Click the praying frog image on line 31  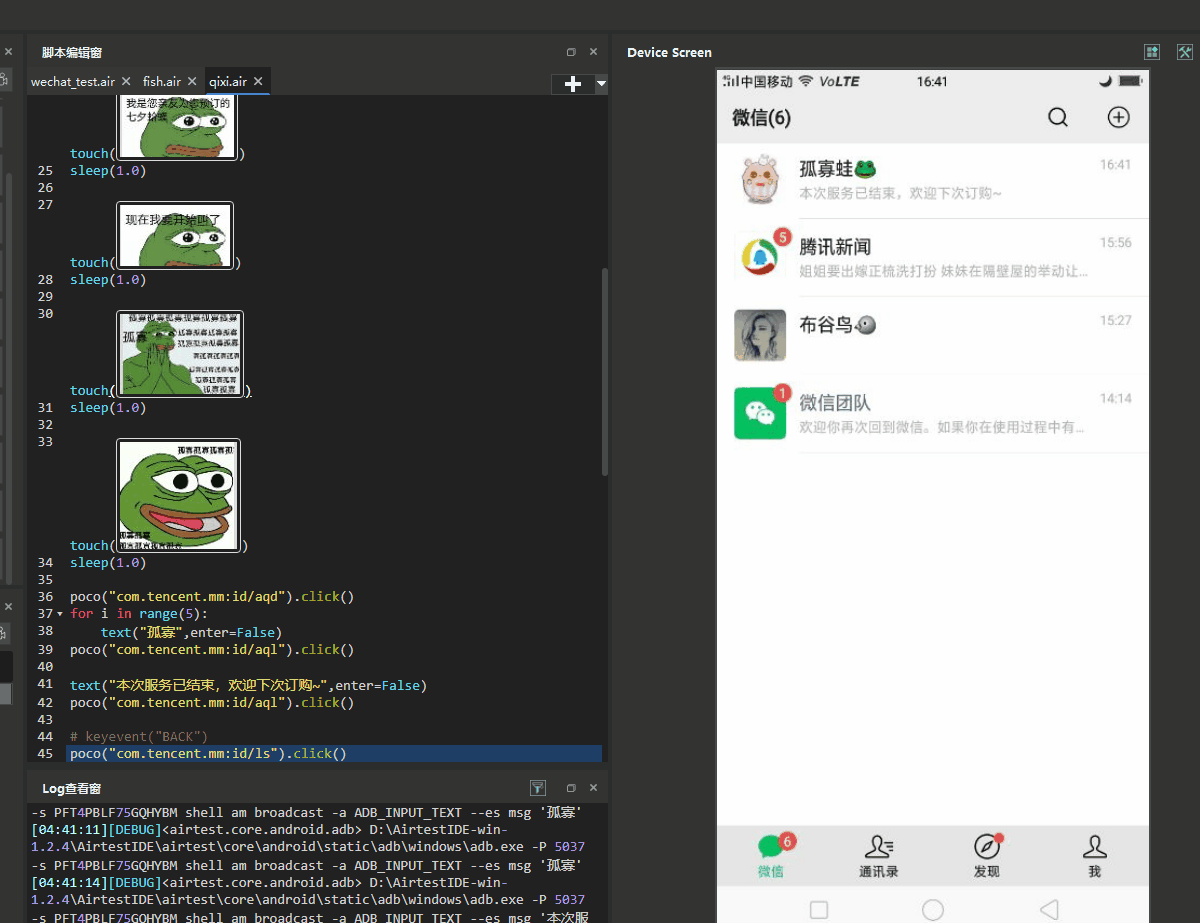coord(181,354)
